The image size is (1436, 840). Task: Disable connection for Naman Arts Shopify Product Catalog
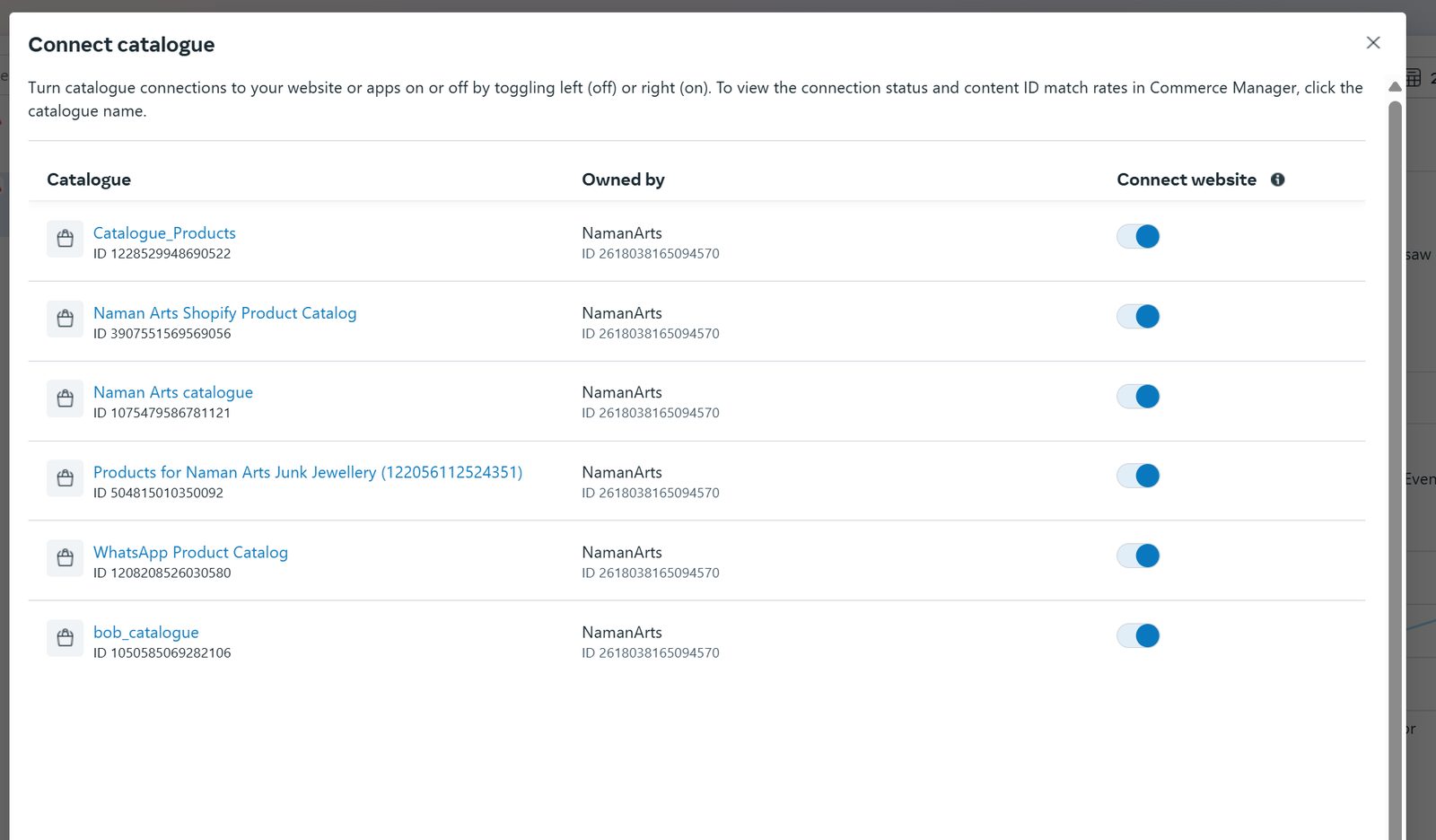point(1138,316)
